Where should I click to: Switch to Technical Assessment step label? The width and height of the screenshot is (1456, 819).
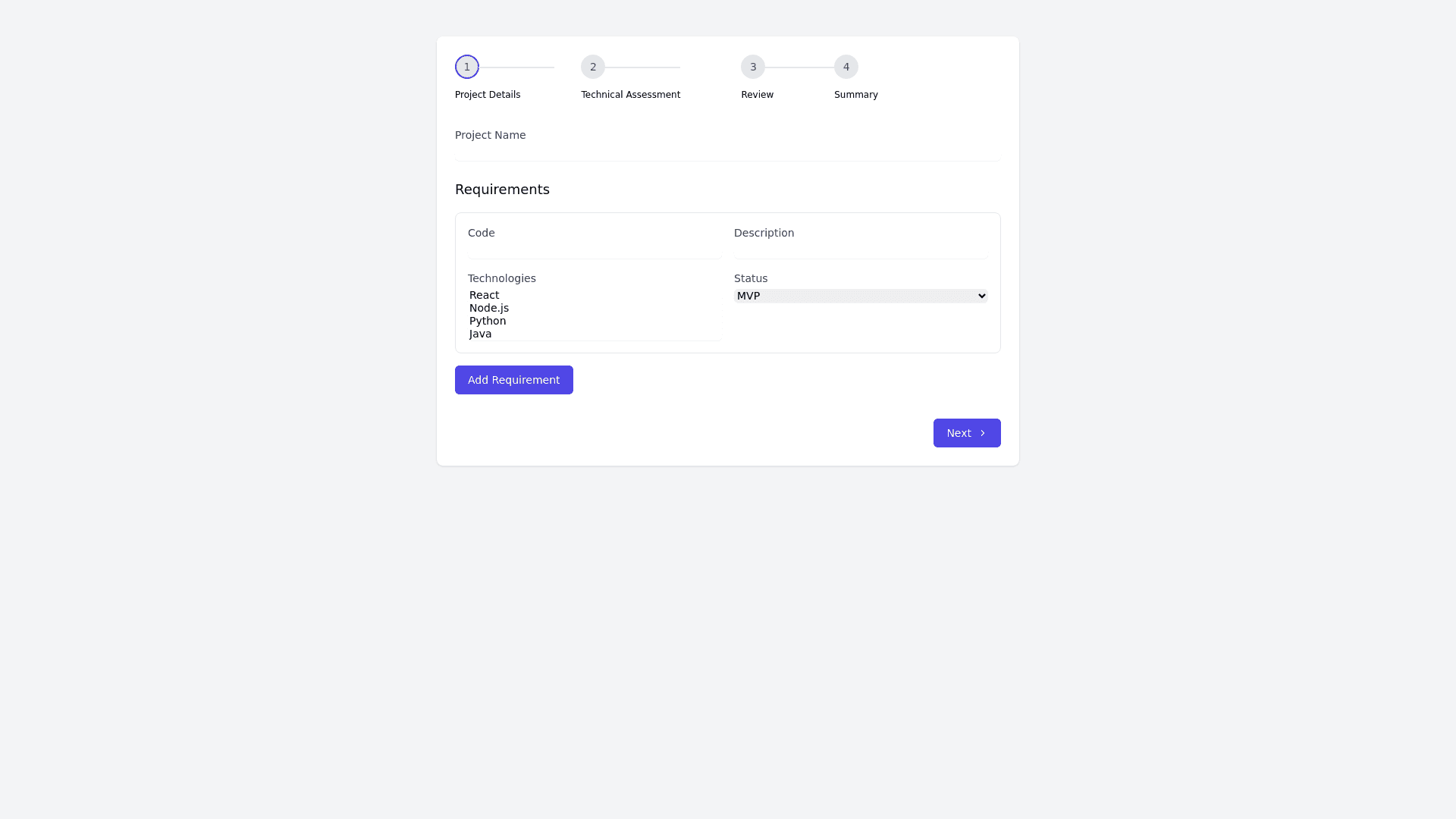coord(630,95)
